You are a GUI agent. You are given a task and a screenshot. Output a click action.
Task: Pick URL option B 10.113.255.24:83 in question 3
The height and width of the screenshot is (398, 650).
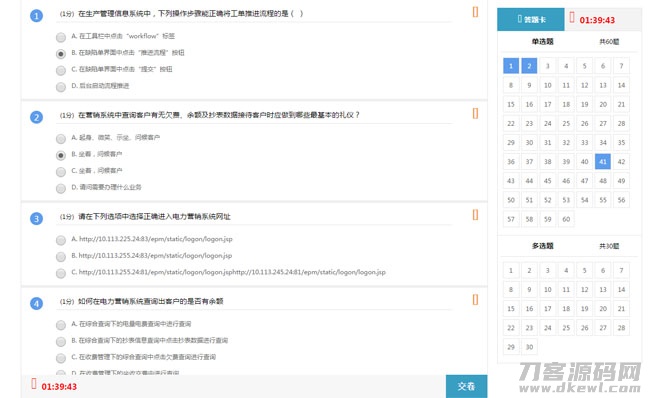pyautogui.click(x=61, y=257)
